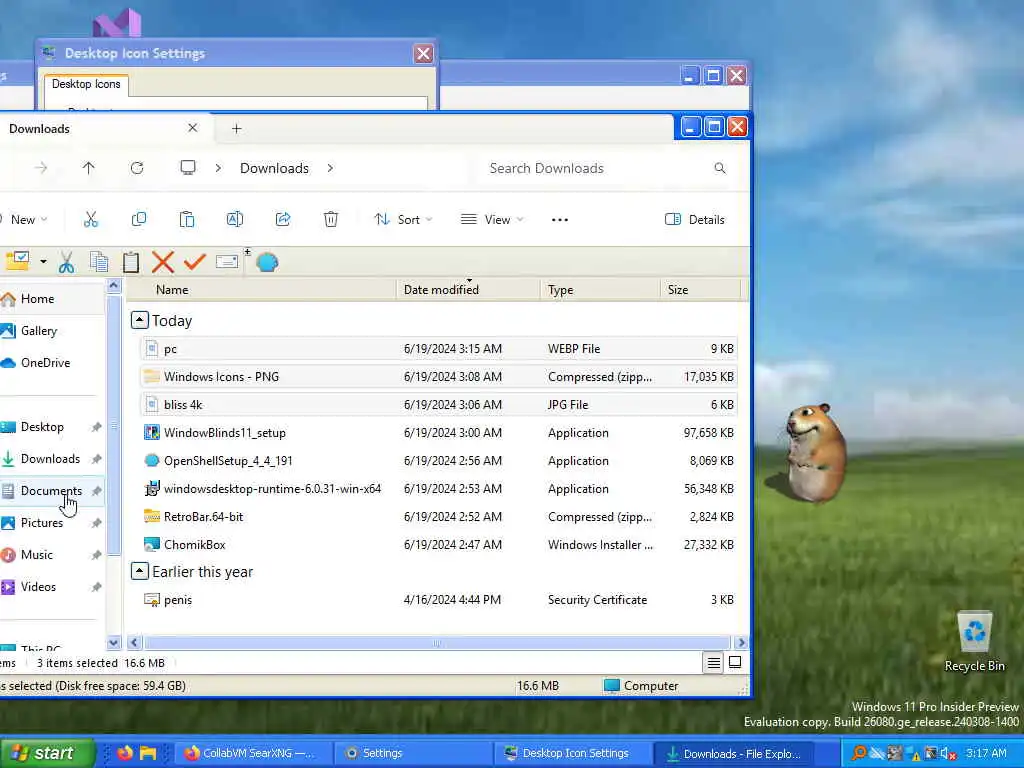Click the chevron after Downloads in the address bar
Image resolution: width=1024 pixels, height=768 pixels.
330,168
